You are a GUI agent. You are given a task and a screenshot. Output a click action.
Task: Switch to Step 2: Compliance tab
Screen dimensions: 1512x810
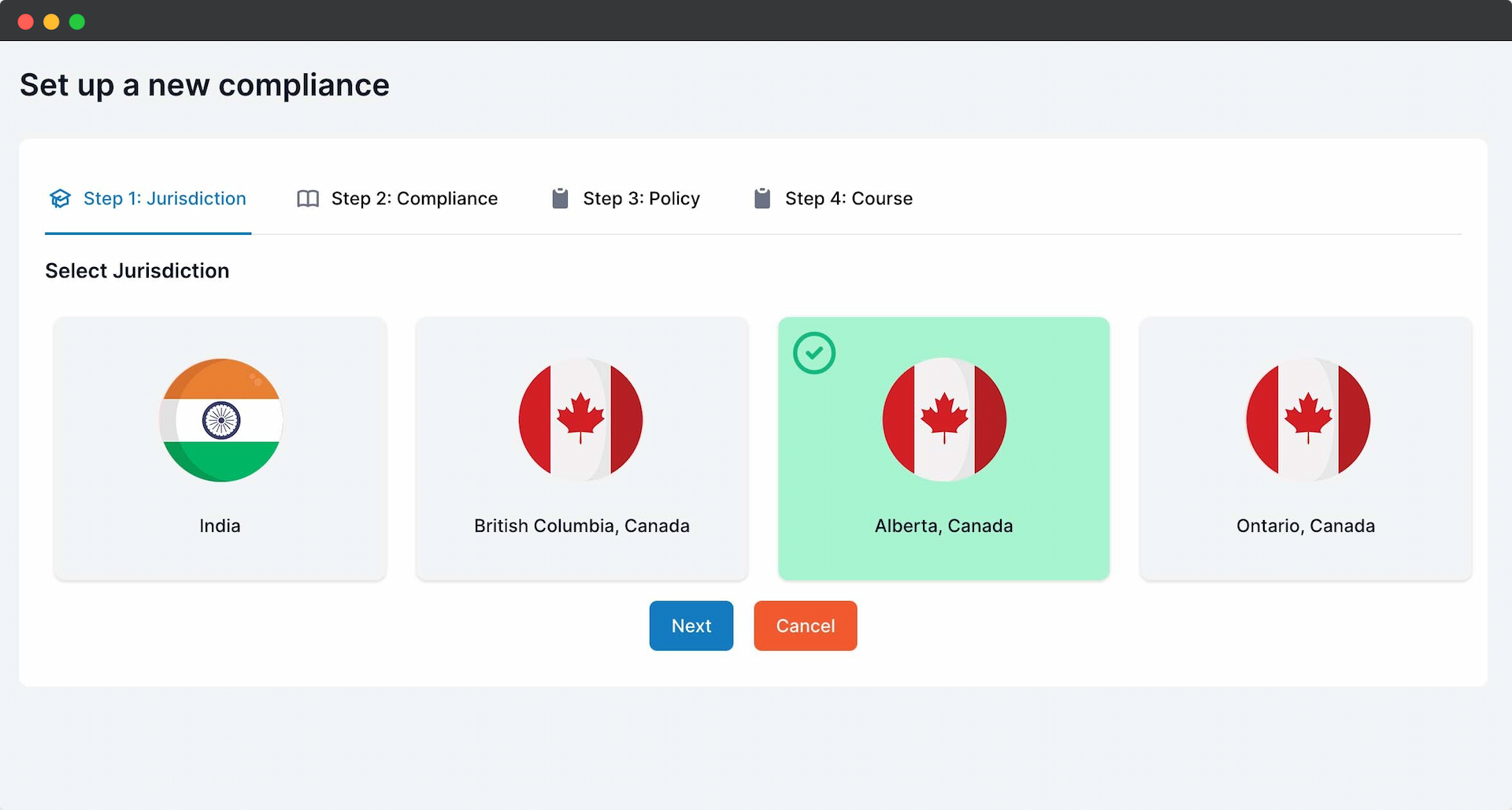point(414,199)
